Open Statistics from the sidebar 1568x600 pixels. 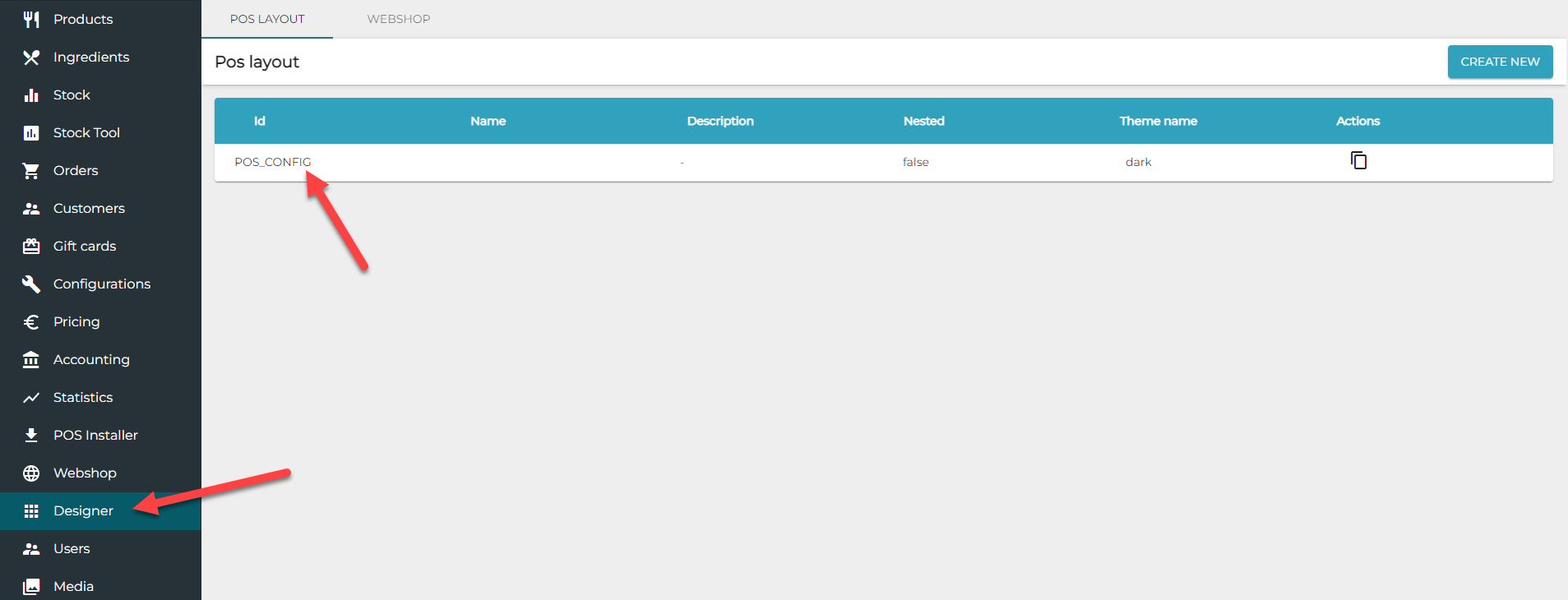click(83, 397)
